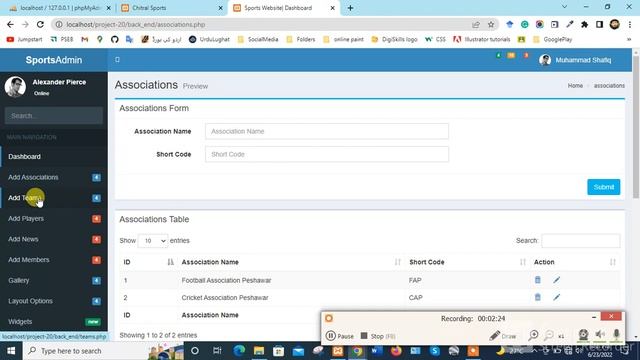Viewport: 640px width, 360px height.
Task: Open the Gmail bookmark icon
Action: [84, 39]
